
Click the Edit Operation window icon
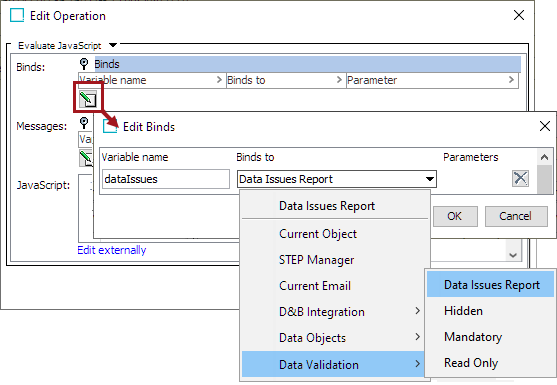tap(17, 16)
